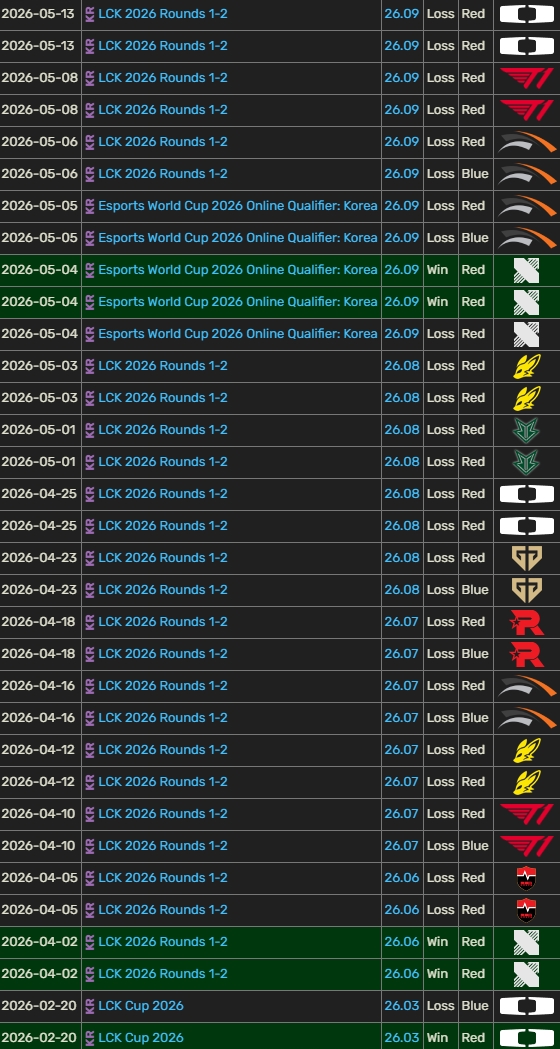Click the Gen.G logo on the 2026-04-23 Blue row
This screenshot has height=1049, width=560.
point(527,589)
